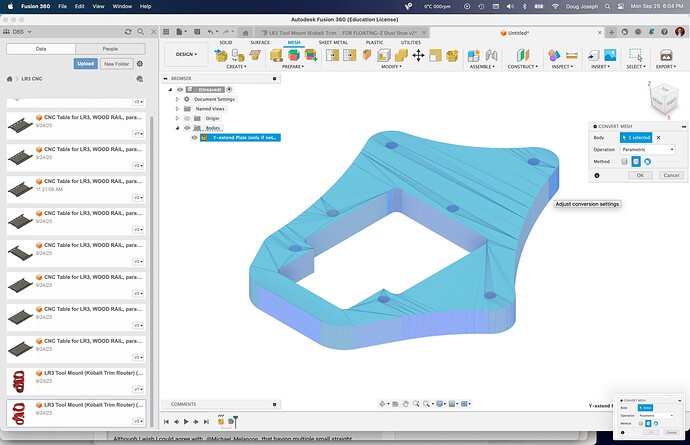Viewport: 690px width, 445px height.
Task: Click the New Component icon in Assemble
Action: pos(473,55)
